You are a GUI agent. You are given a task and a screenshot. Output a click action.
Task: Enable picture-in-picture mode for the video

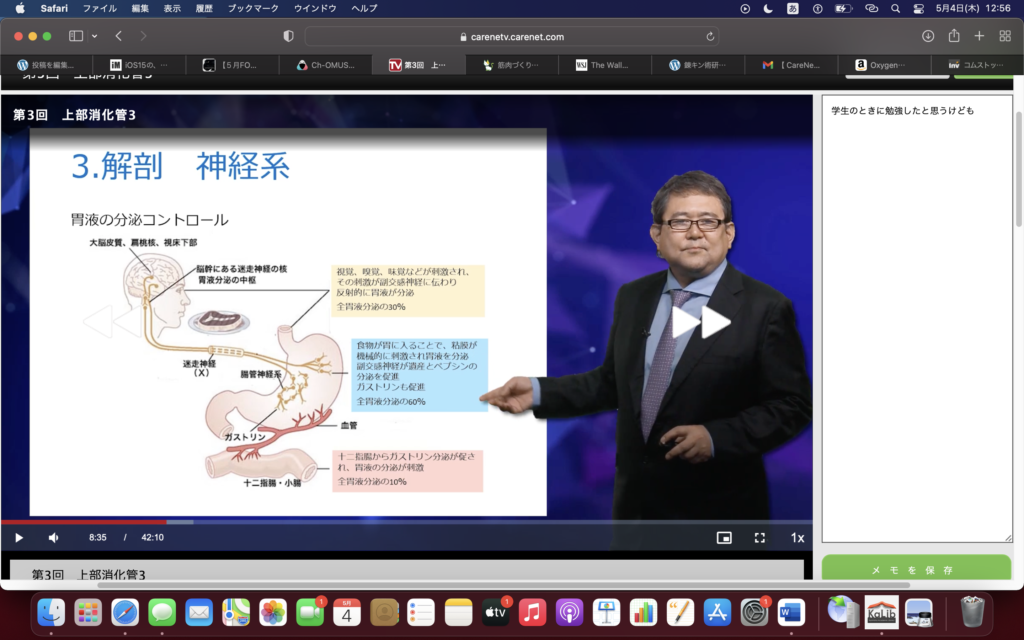click(x=724, y=538)
